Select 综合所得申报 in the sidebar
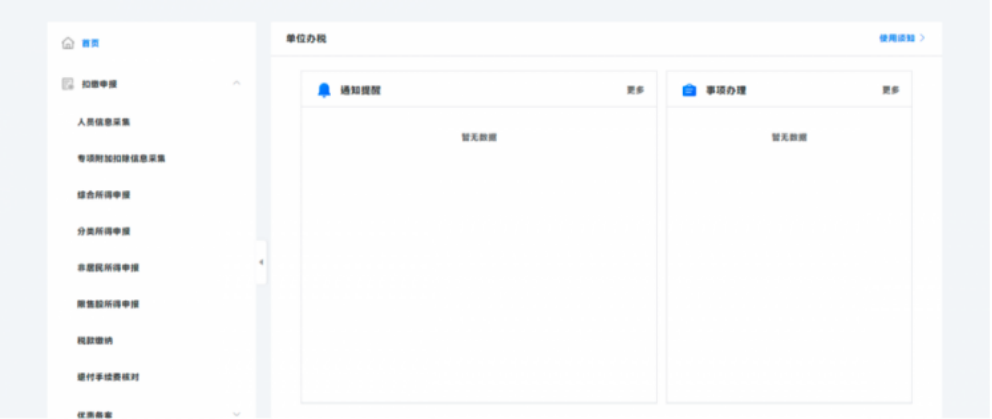Image resolution: width=992 pixels, height=419 pixels. click(x=104, y=195)
